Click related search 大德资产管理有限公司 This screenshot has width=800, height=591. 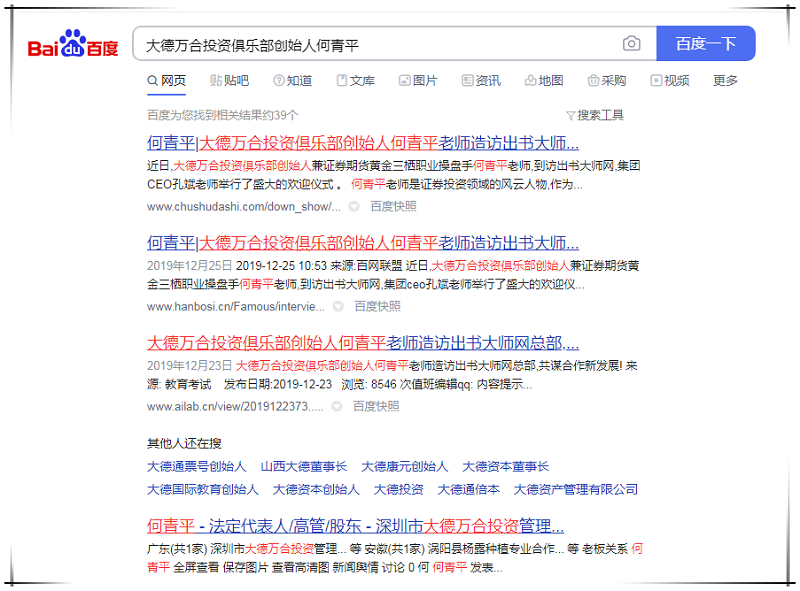click(575, 490)
